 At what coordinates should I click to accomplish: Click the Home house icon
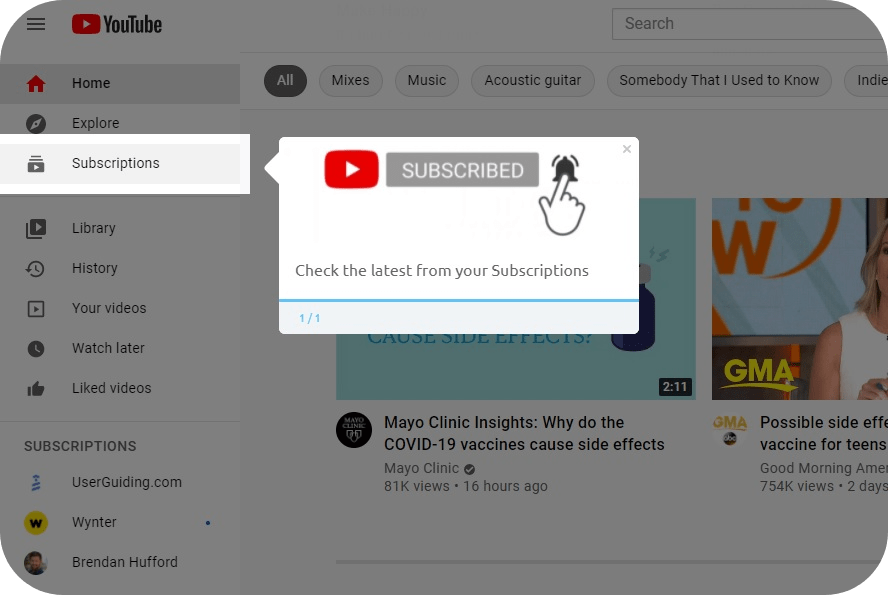(36, 83)
